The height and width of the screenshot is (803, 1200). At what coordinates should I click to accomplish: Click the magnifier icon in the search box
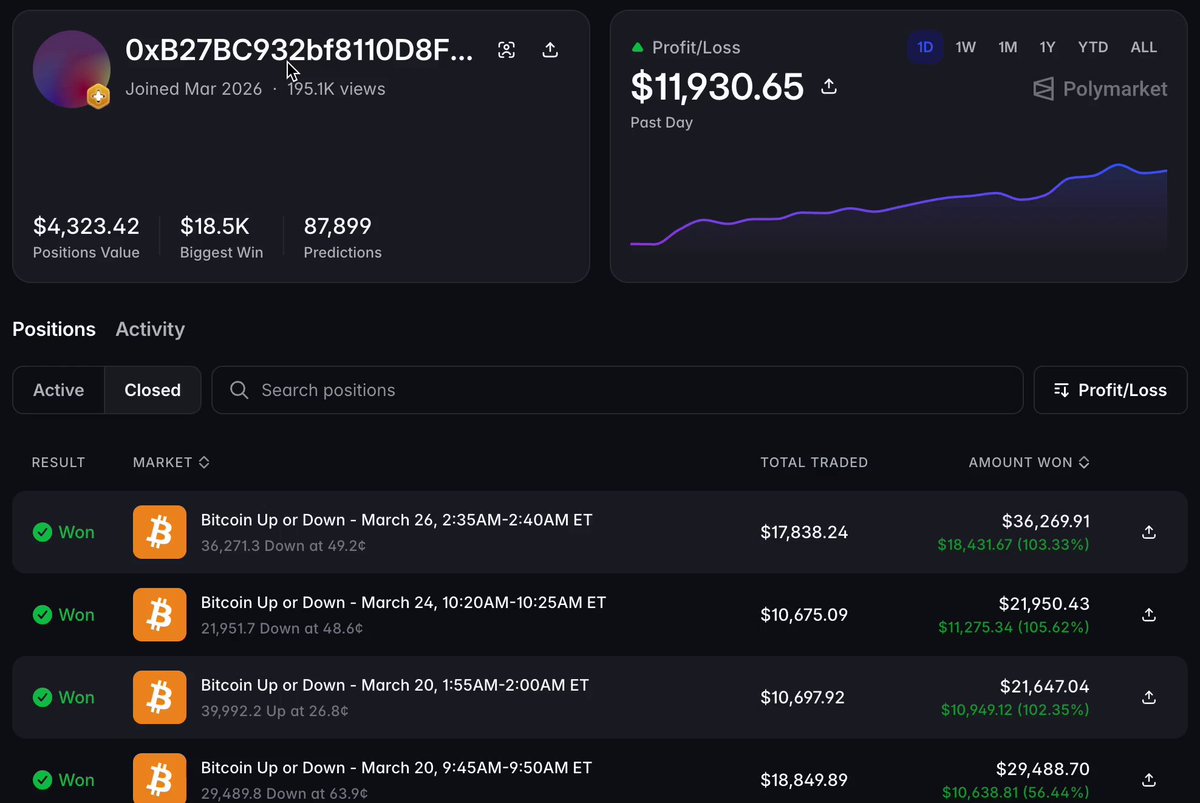[239, 390]
